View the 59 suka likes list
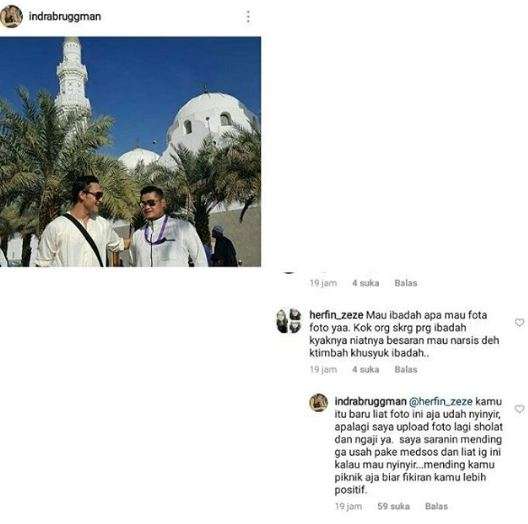The image size is (528, 524). [393, 506]
